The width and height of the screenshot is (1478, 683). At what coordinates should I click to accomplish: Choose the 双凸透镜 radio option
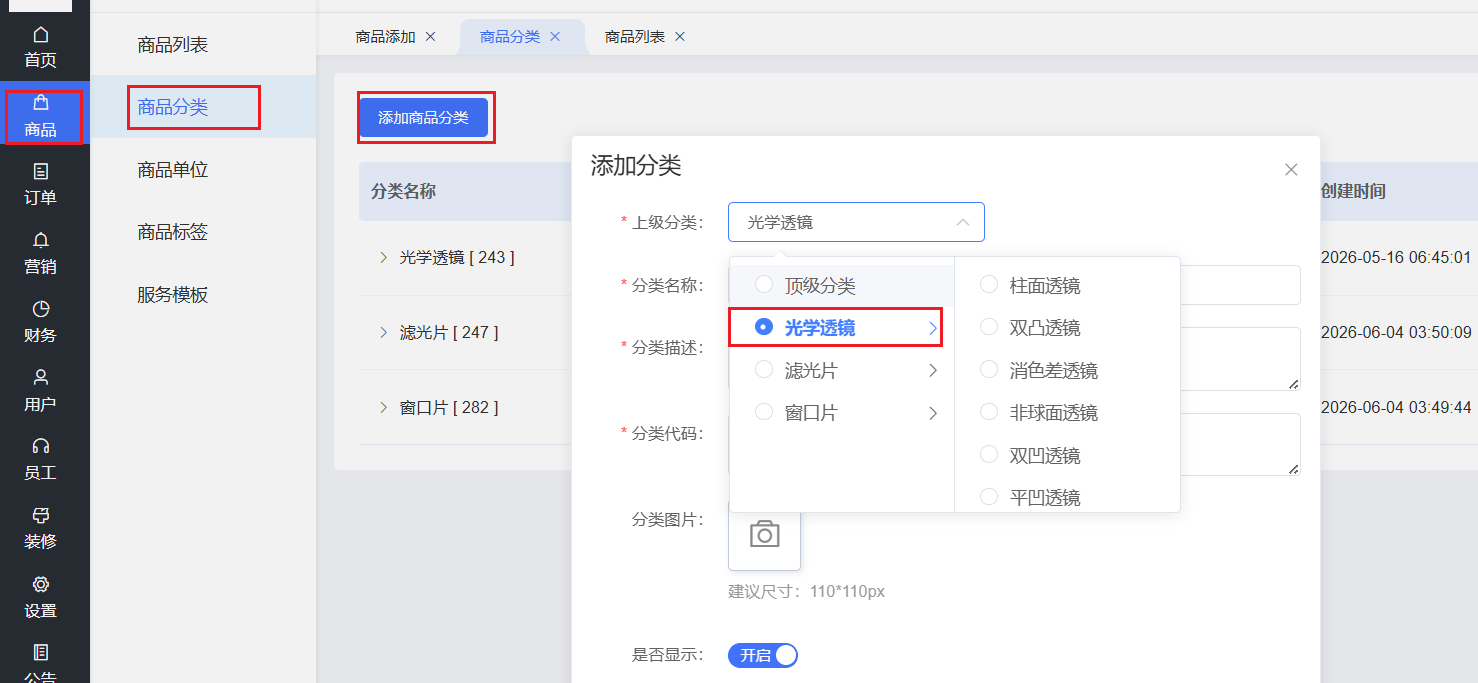click(989, 327)
